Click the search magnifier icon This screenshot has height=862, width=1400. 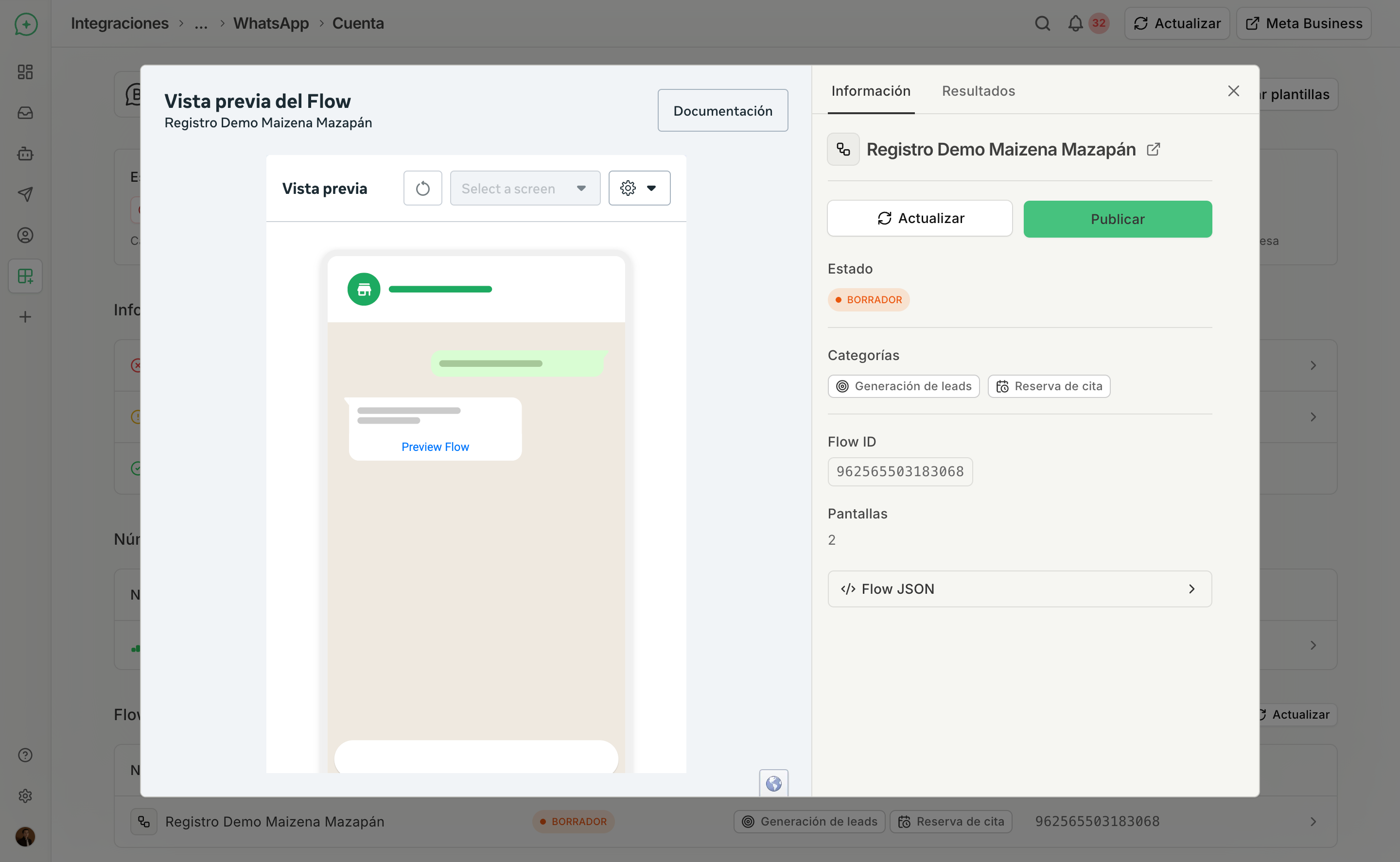(x=1042, y=23)
